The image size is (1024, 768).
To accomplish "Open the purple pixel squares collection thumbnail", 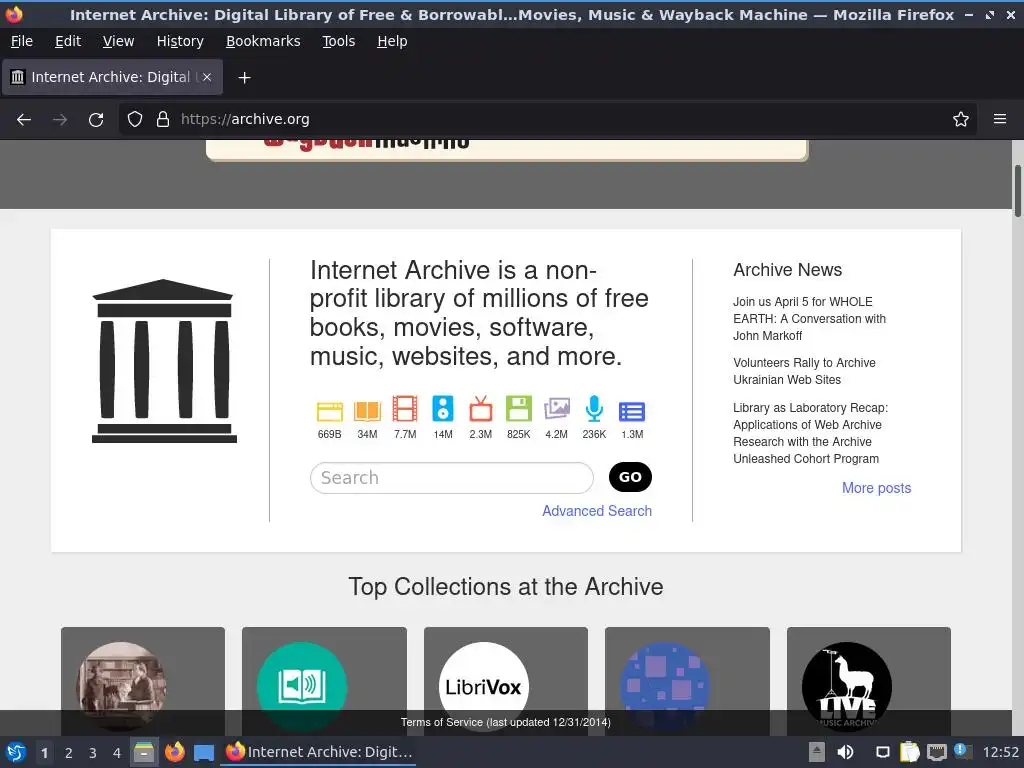I will click(665, 686).
